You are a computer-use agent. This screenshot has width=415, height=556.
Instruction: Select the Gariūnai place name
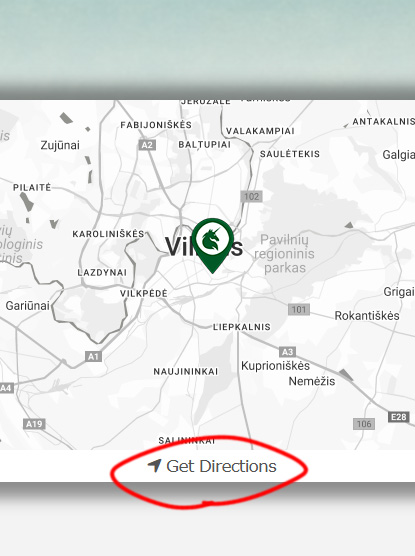(x=27, y=306)
